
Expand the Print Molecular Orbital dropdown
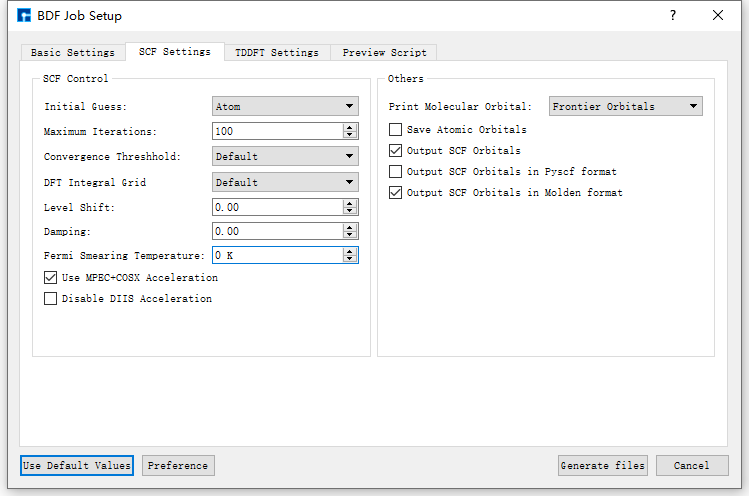626,106
